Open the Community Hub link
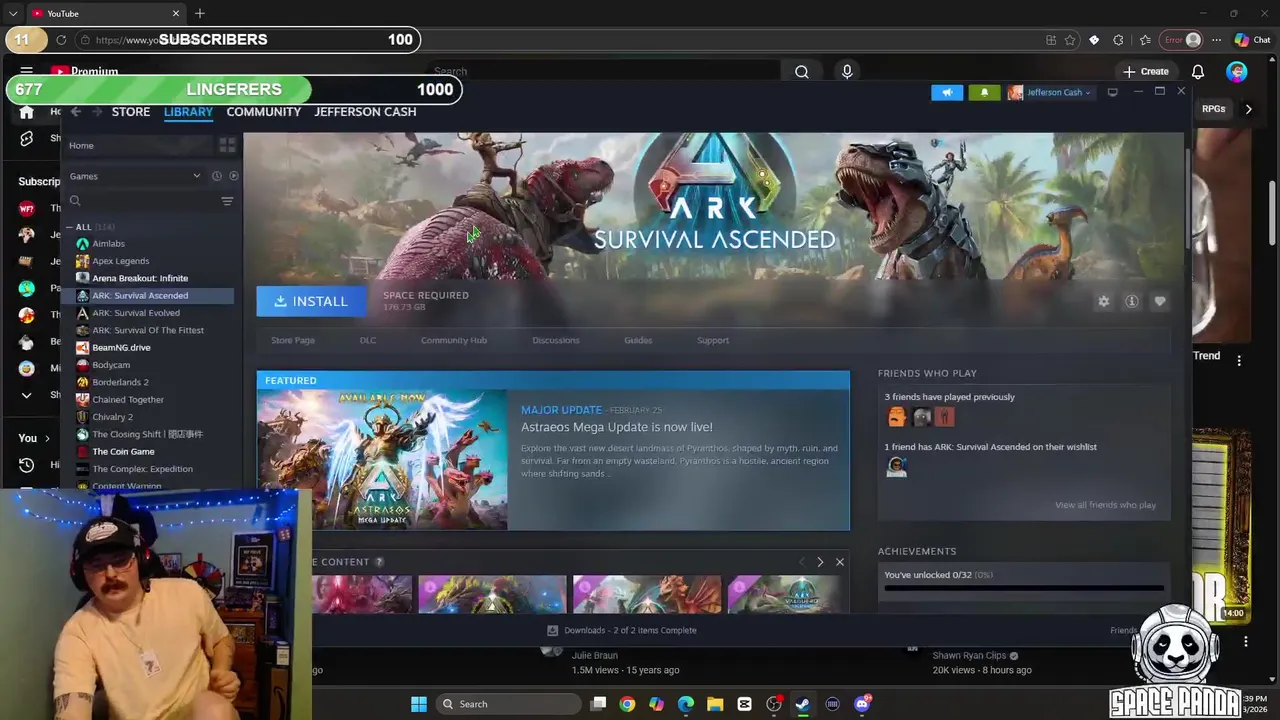1280x720 pixels. tap(454, 340)
